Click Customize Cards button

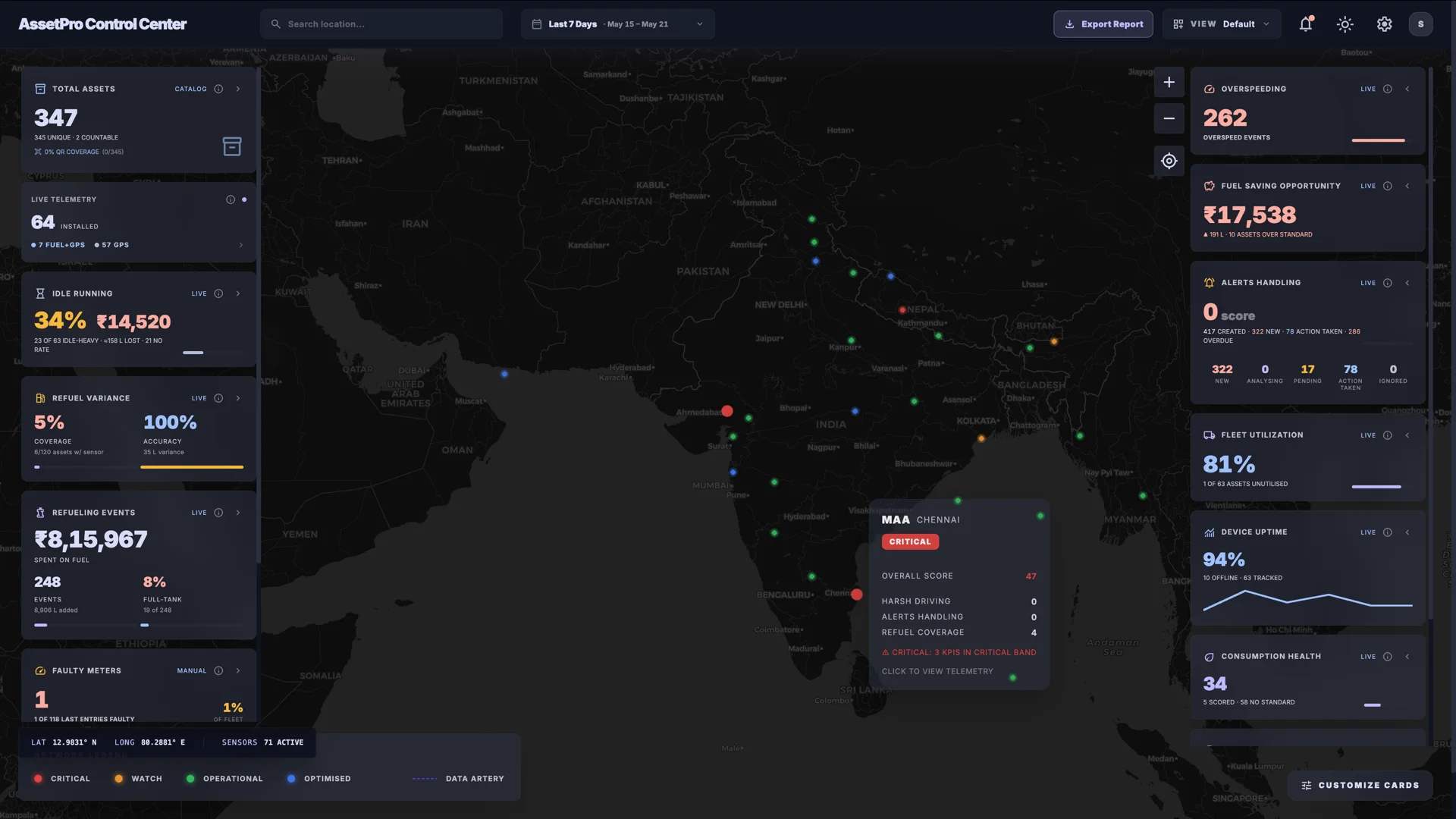click(1360, 786)
